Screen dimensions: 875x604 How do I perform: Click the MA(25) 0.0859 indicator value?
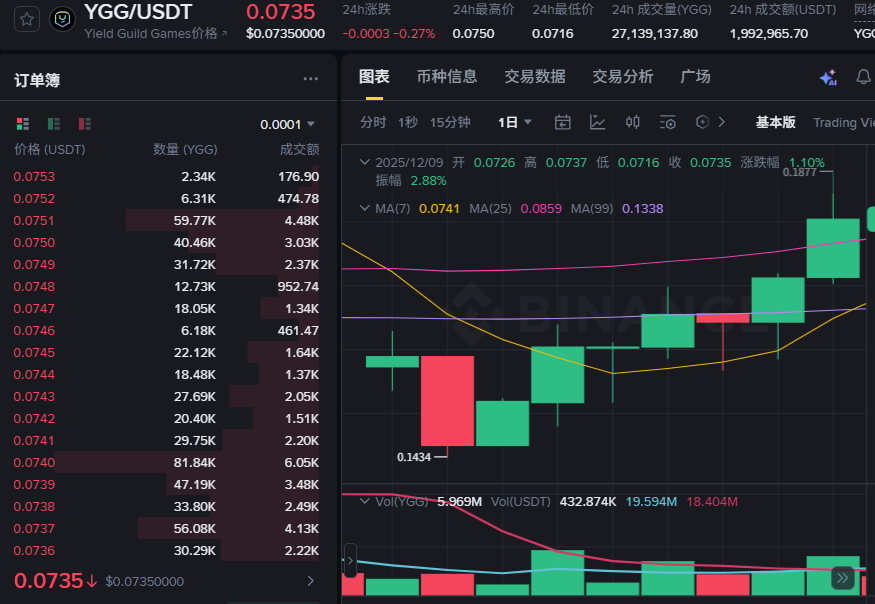tap(541, 209)
